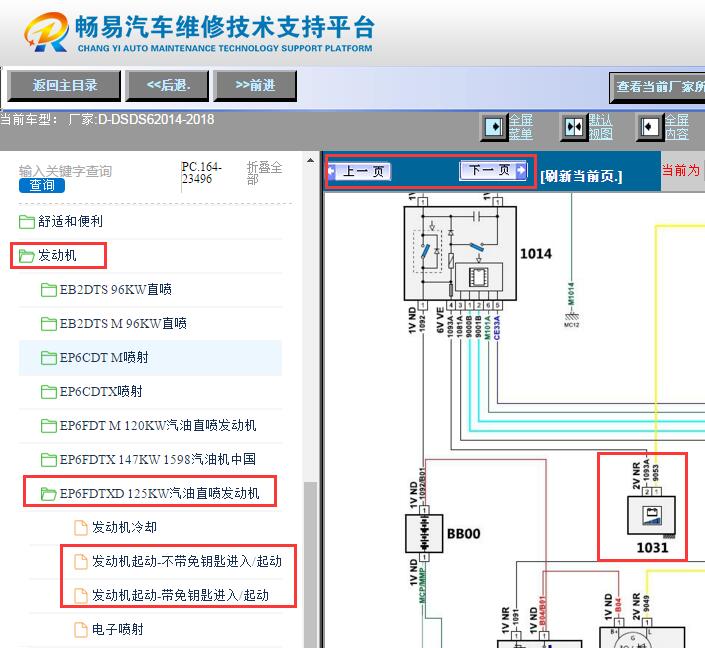705x648 pixels.
Task: Click folder icon beside EP6CDT M喷射
Action: 49,358
